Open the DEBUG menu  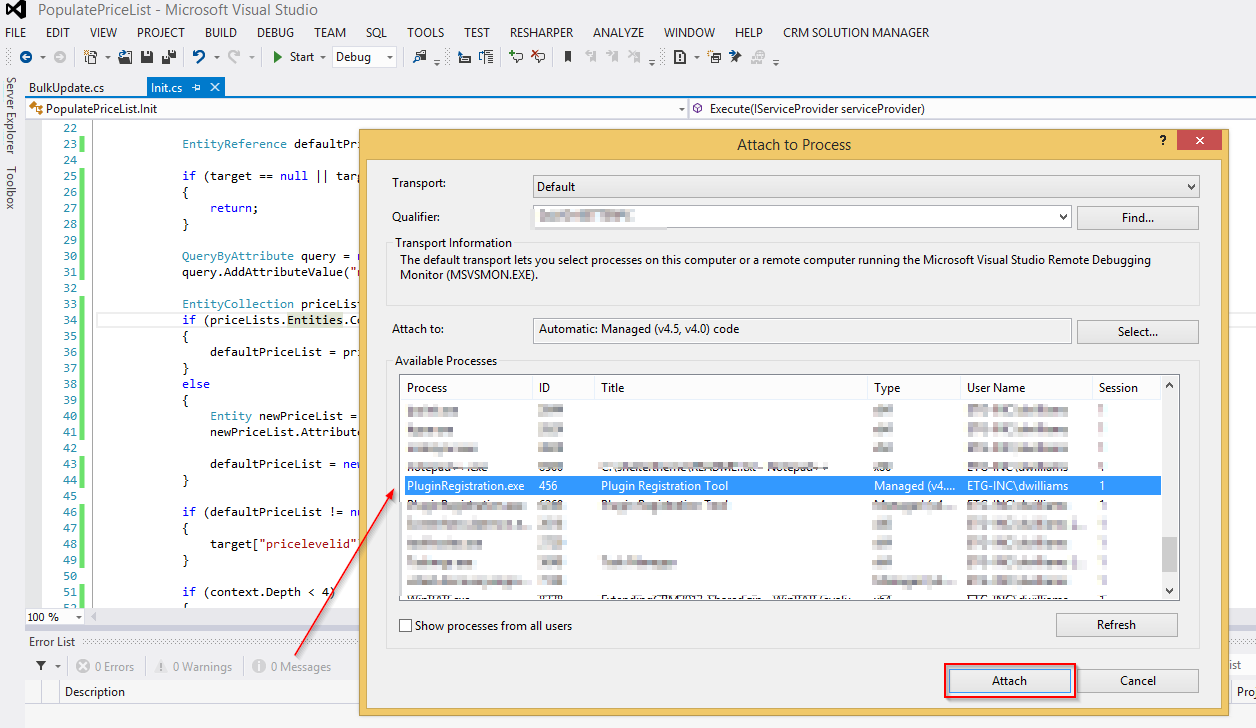click(275, 33)
